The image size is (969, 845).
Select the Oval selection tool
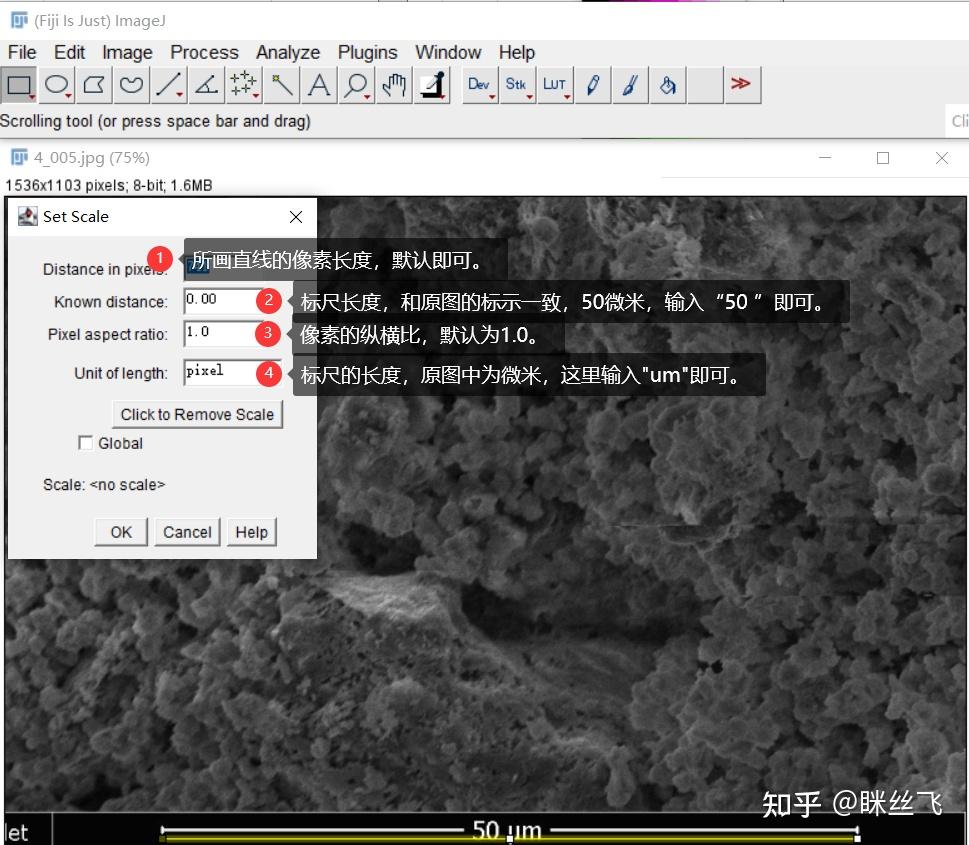57,85
